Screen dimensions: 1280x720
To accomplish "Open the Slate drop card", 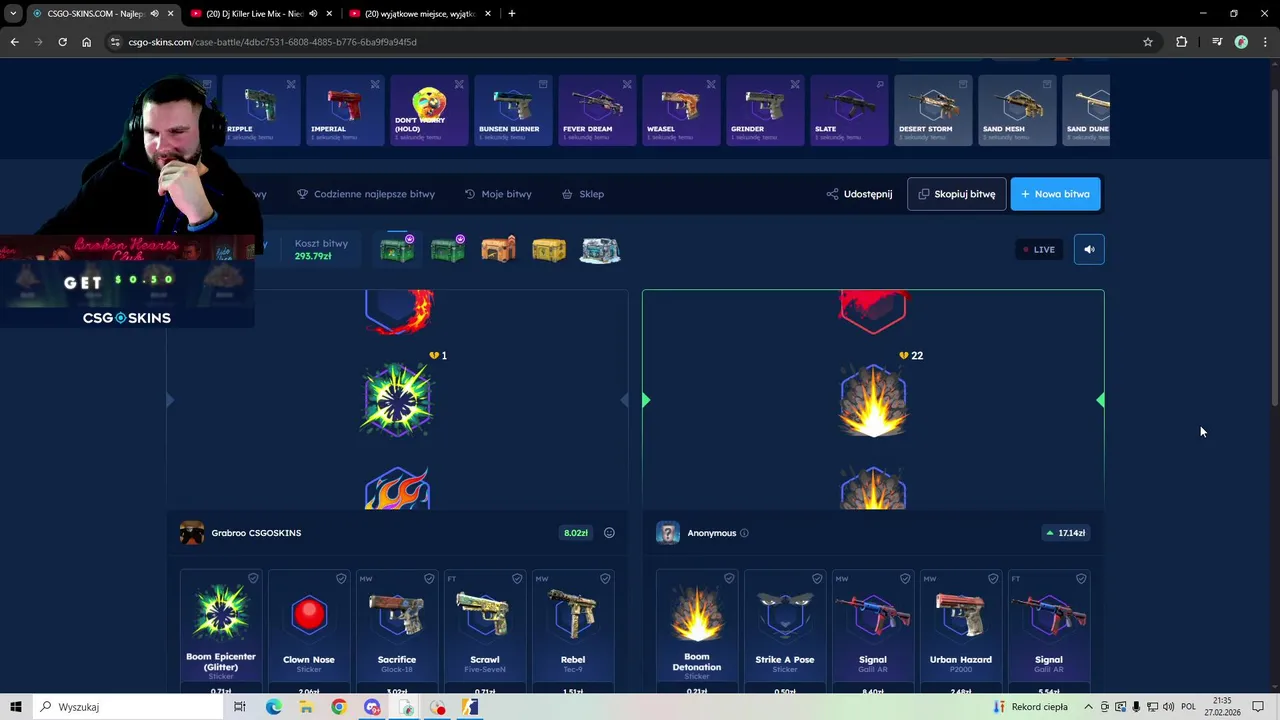I will click(848, 110).
